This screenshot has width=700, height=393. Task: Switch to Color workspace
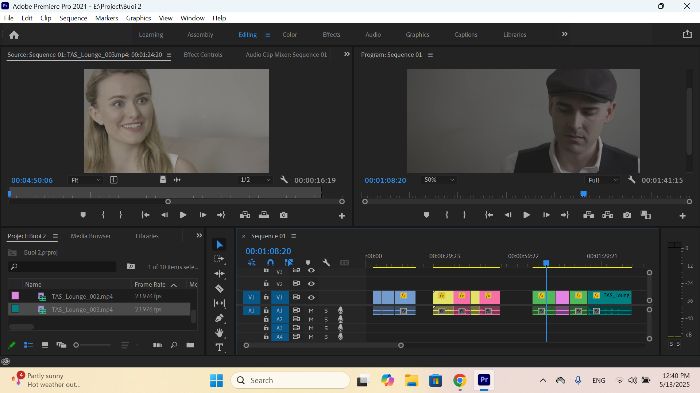pos(289,34)
